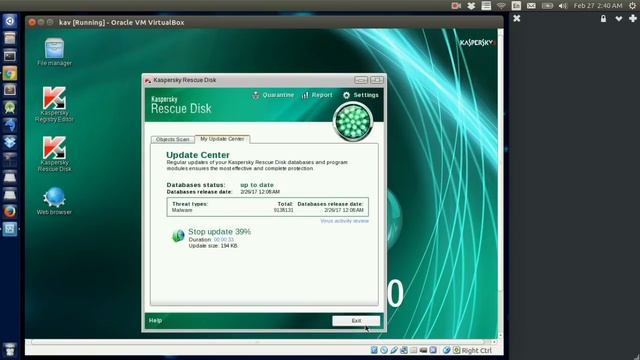640x360 pixels.
Task: Expand the chevron dropdown in the right panel
Action: 619,18
